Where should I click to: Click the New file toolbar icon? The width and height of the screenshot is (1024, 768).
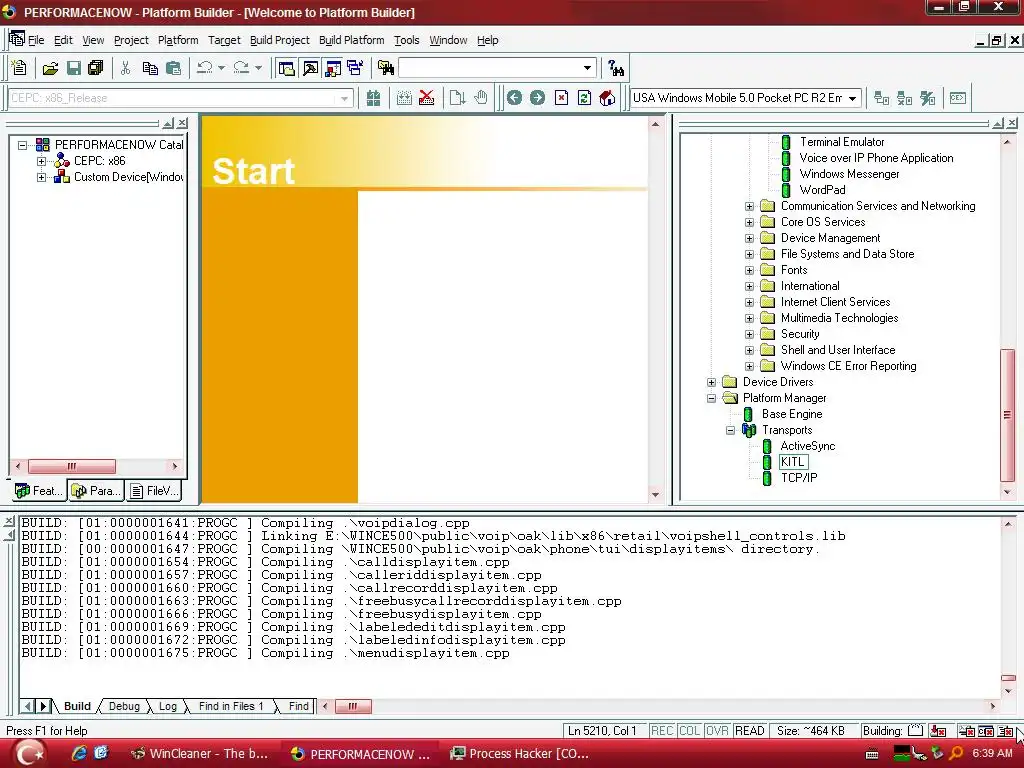pyautogui.click(x=19, y=68)
